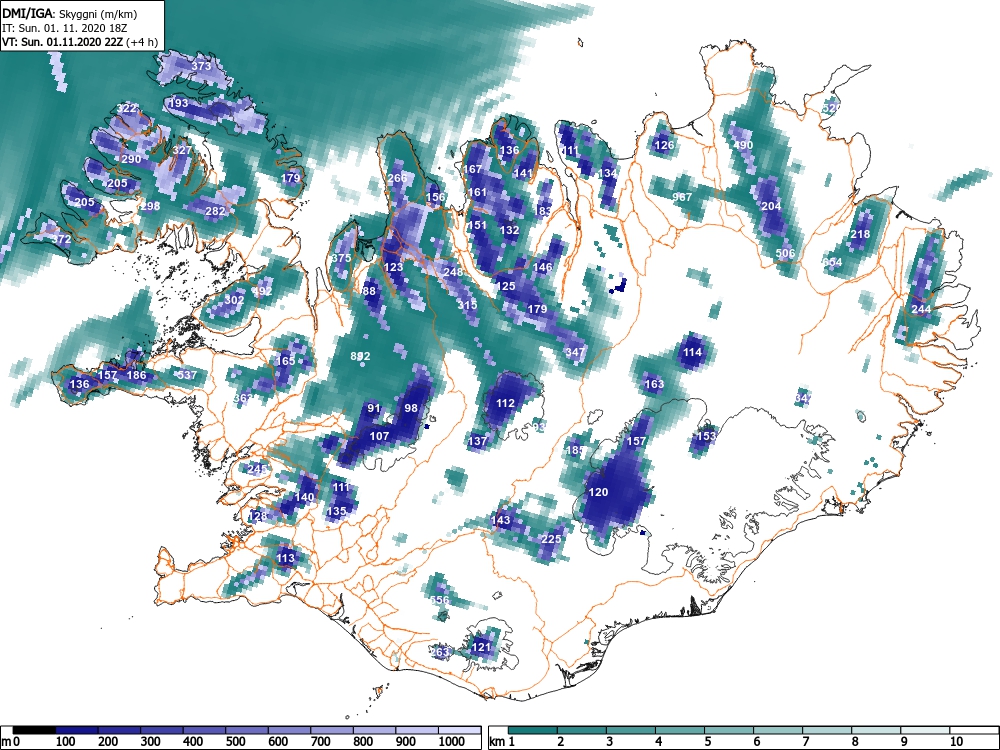Select the legend swatch between 500 and 600 m
Viewport: 1000px width, 750px height.
point(247,730)
